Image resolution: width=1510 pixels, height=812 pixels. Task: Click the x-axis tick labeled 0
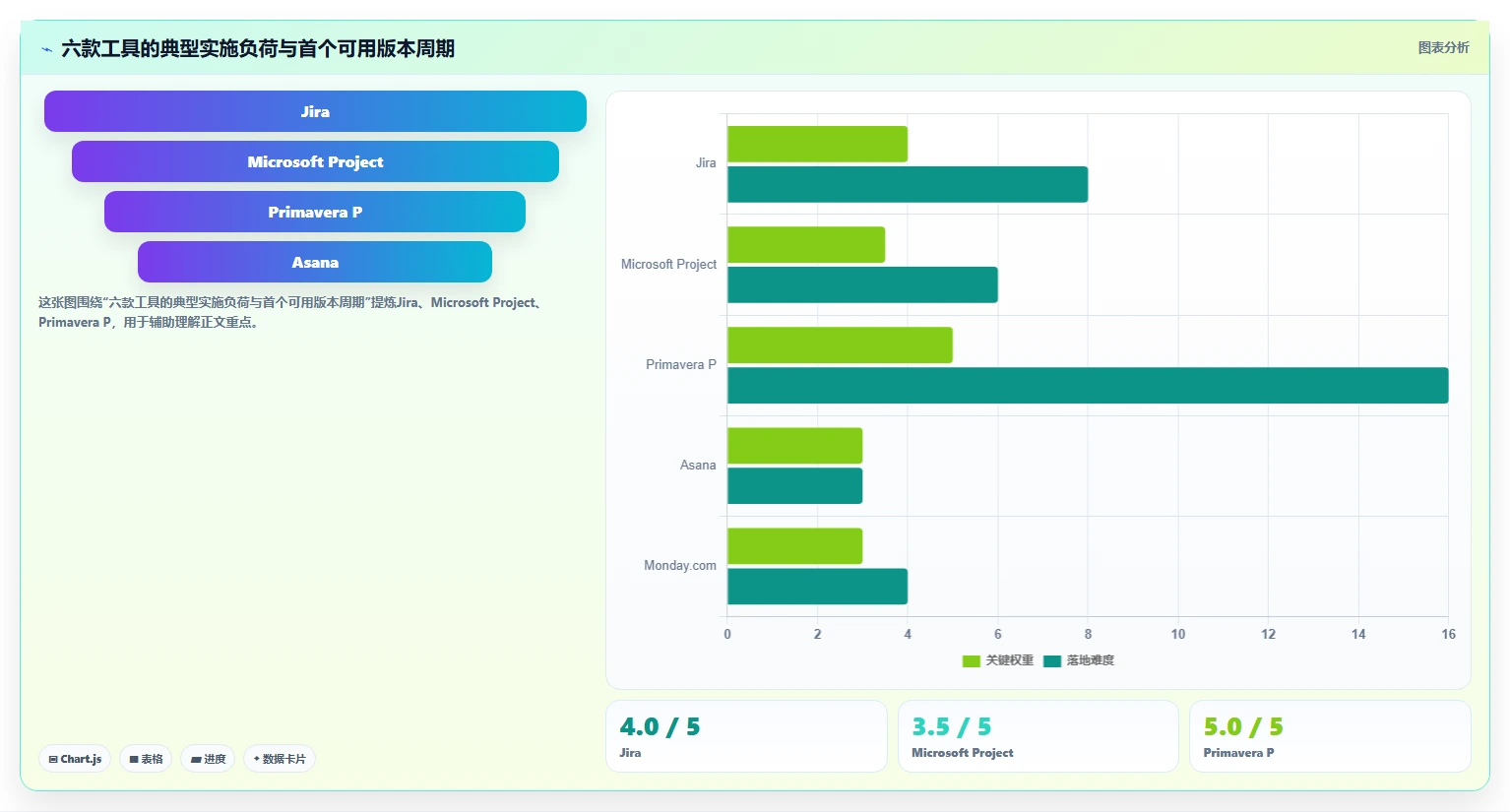click(x=727, y=634)
